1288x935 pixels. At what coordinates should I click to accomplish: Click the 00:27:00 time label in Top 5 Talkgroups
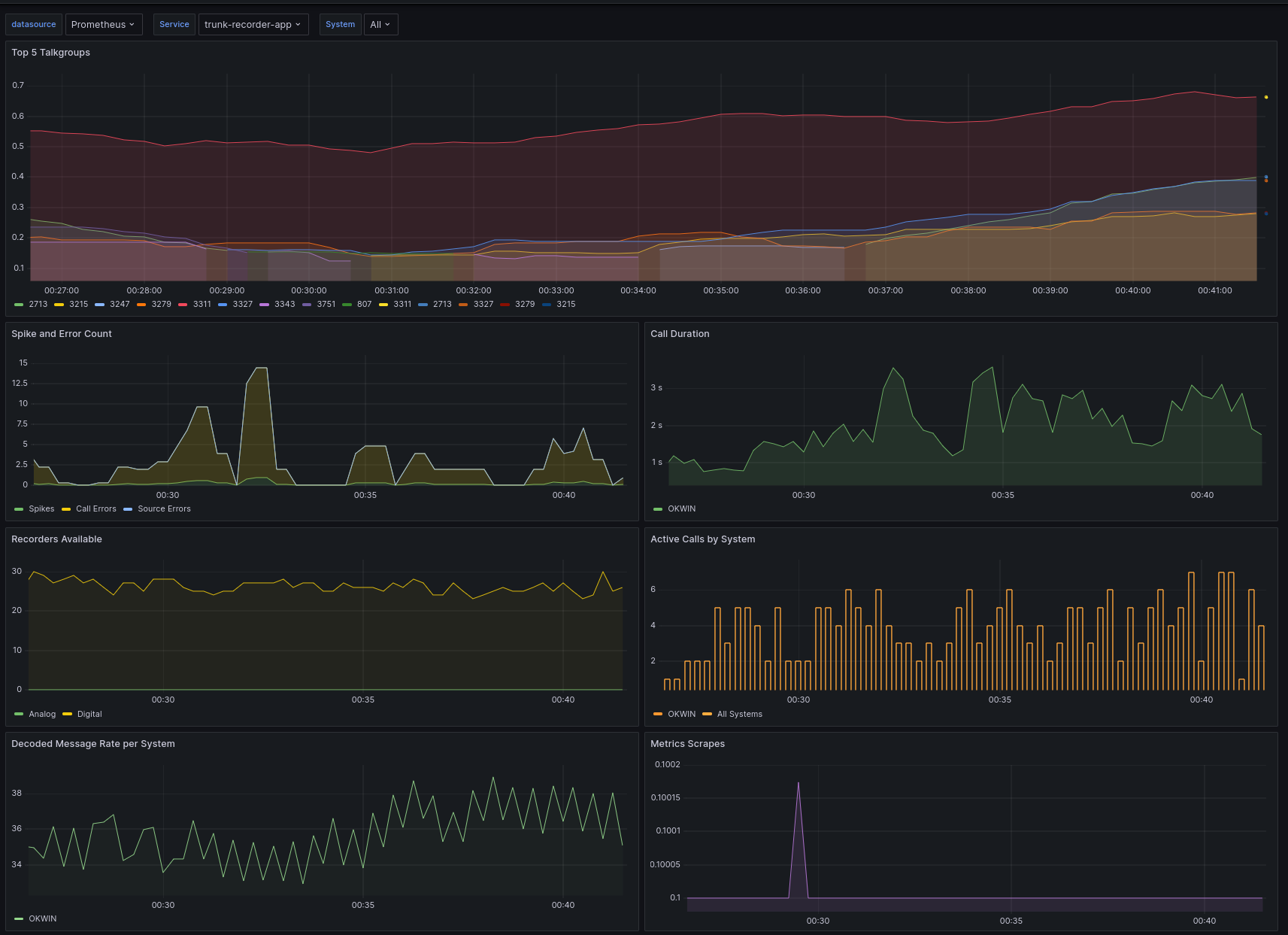pos(62,290)
